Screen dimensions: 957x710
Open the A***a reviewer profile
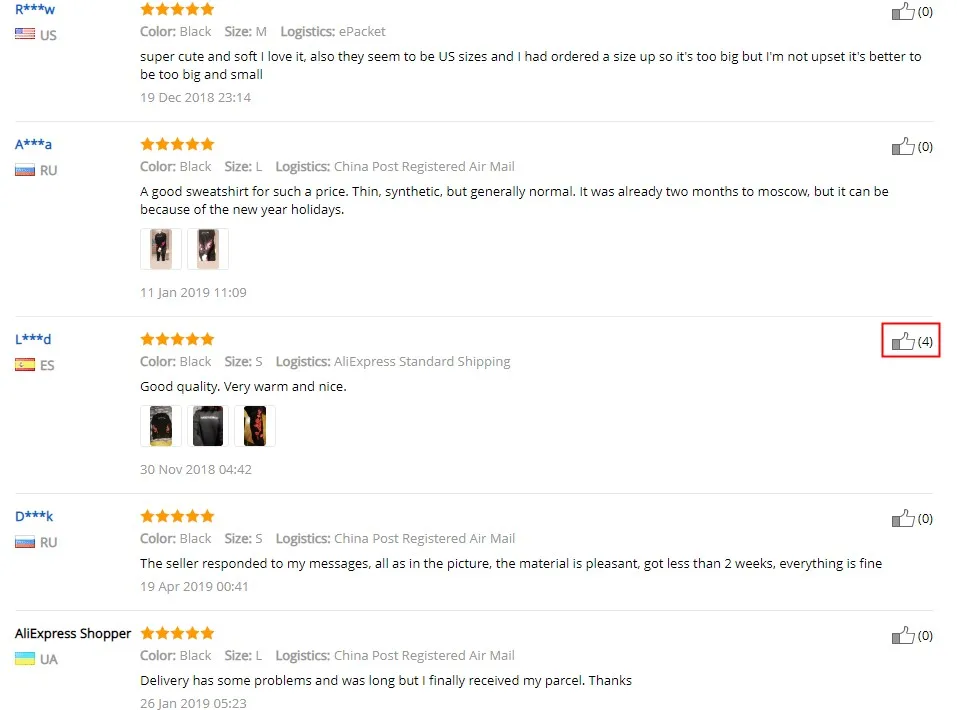(34, 144)
